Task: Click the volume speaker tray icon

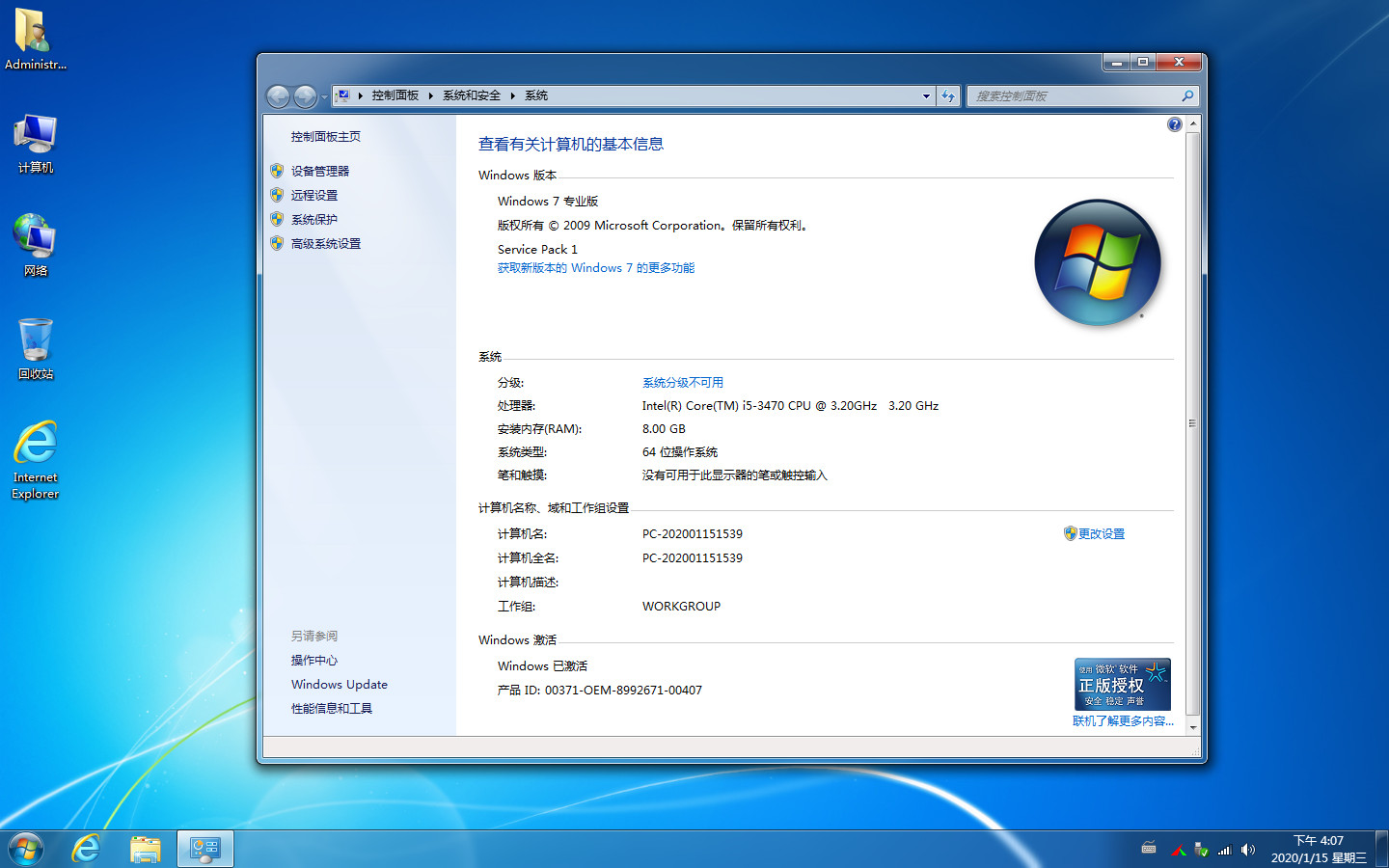Action: pos(1248,850)
